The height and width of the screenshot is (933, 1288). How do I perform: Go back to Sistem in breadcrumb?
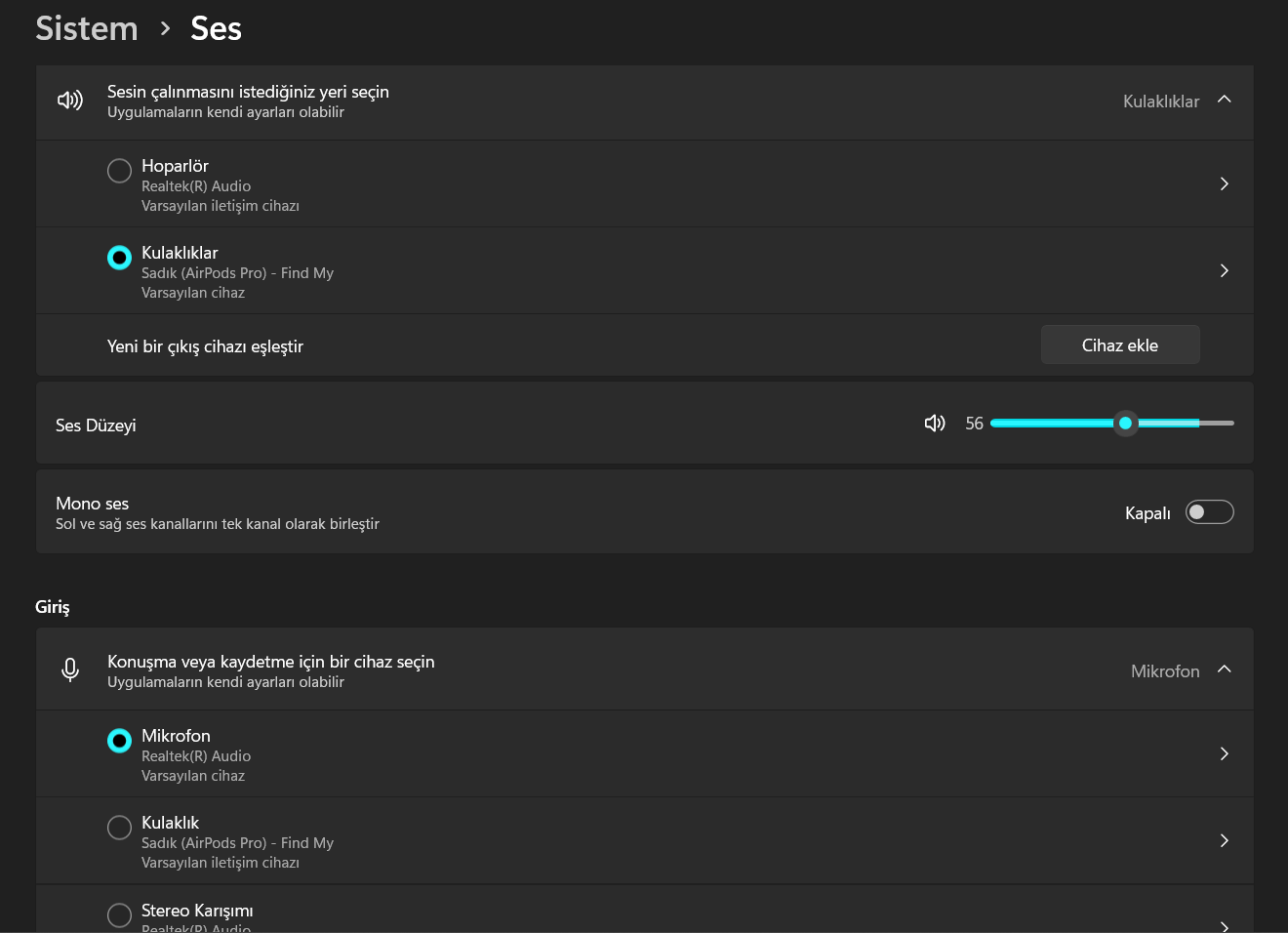click(87, 28)
